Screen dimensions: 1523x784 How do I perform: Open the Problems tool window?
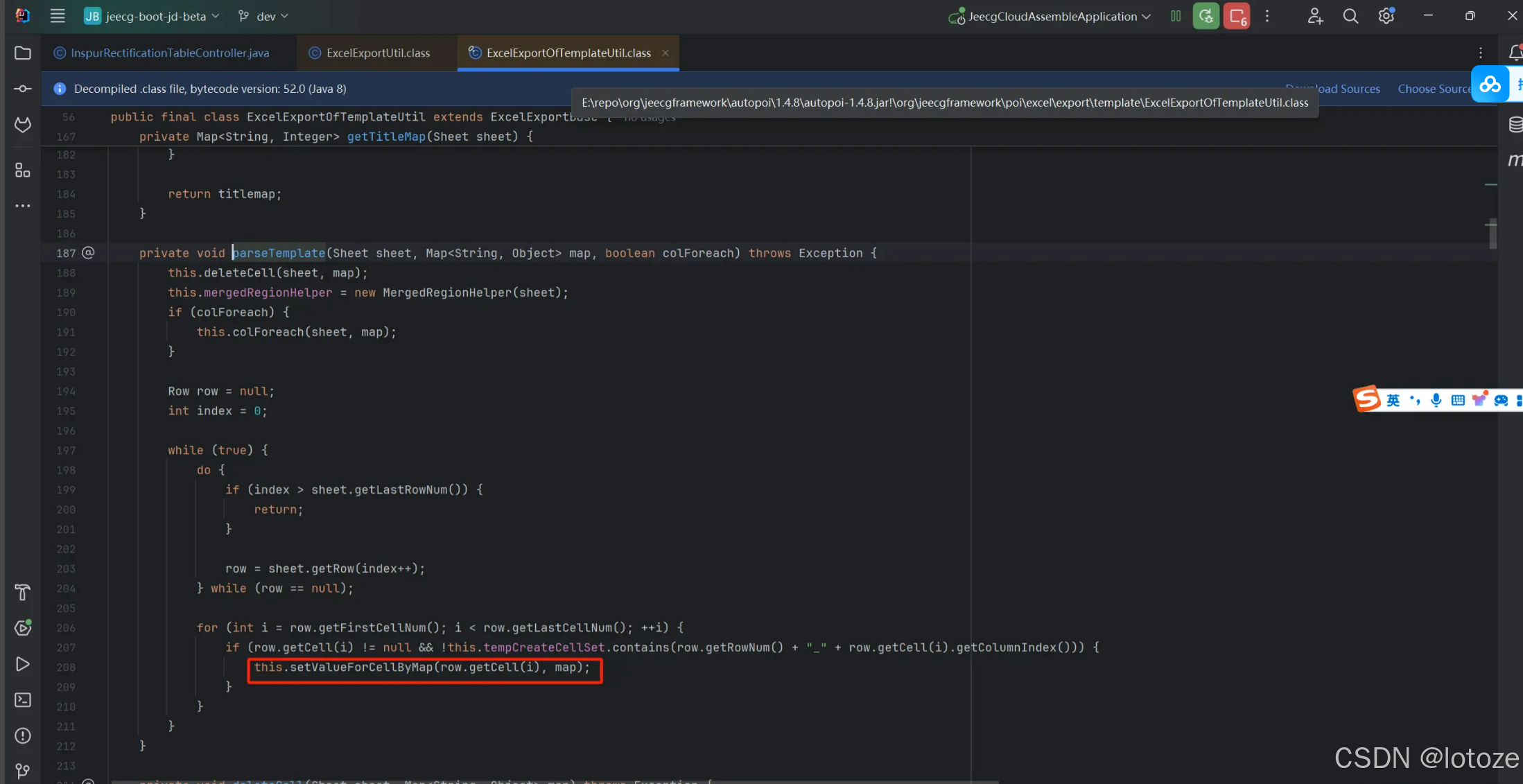[x=23, y=735]
